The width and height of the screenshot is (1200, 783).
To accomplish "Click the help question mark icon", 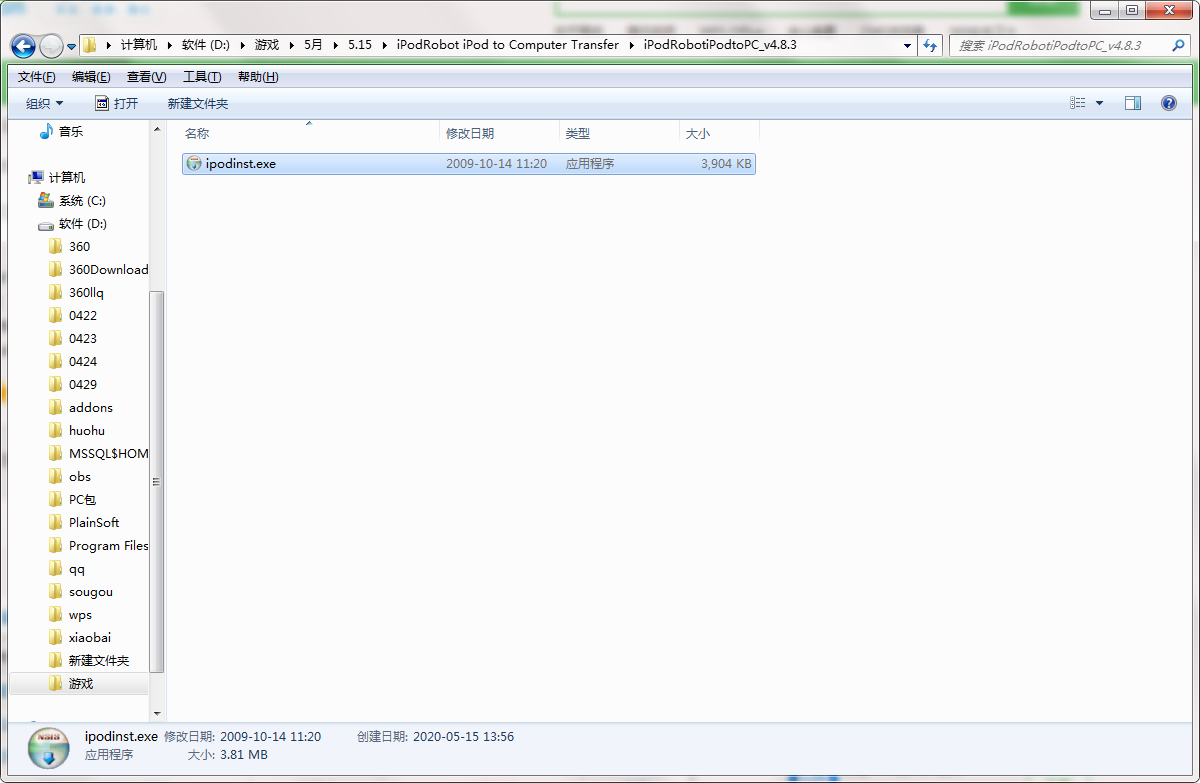I will 1168,103.
